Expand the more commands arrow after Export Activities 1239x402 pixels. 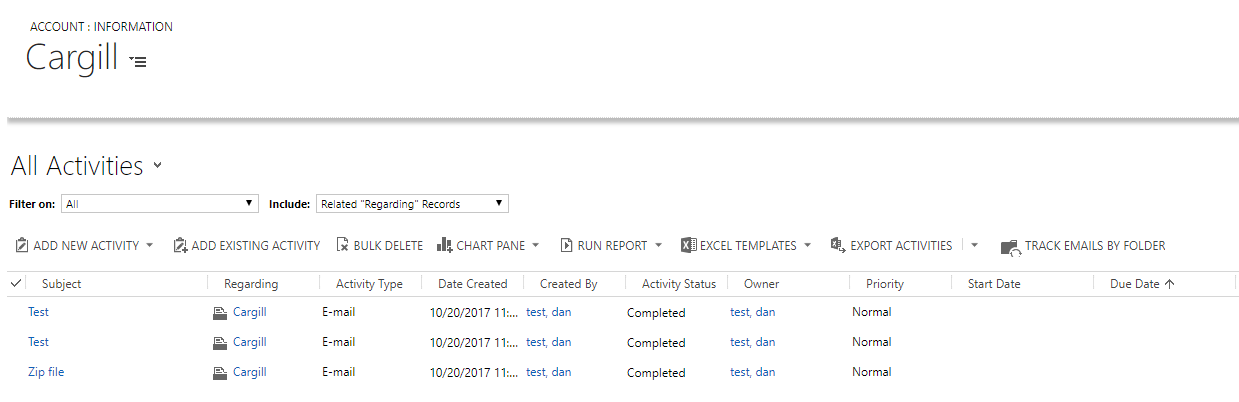(x=975, y=246)
